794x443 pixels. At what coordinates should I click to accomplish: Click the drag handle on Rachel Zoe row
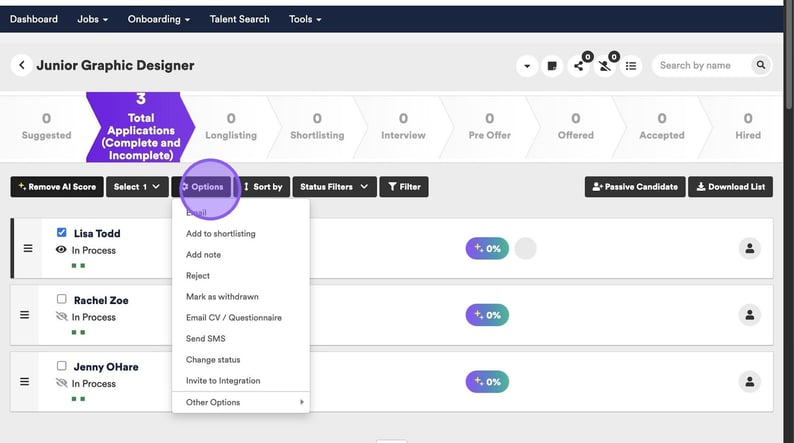click(x=25, y=314)
